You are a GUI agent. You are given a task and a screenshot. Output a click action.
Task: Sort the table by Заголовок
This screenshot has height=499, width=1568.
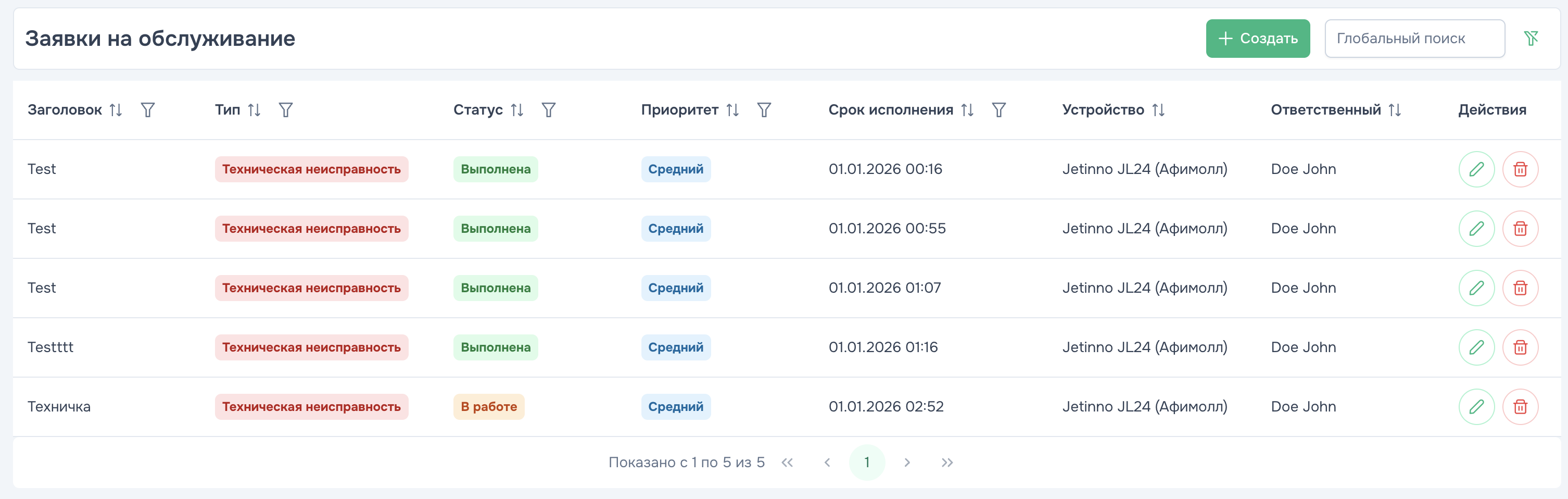(116, 110)
